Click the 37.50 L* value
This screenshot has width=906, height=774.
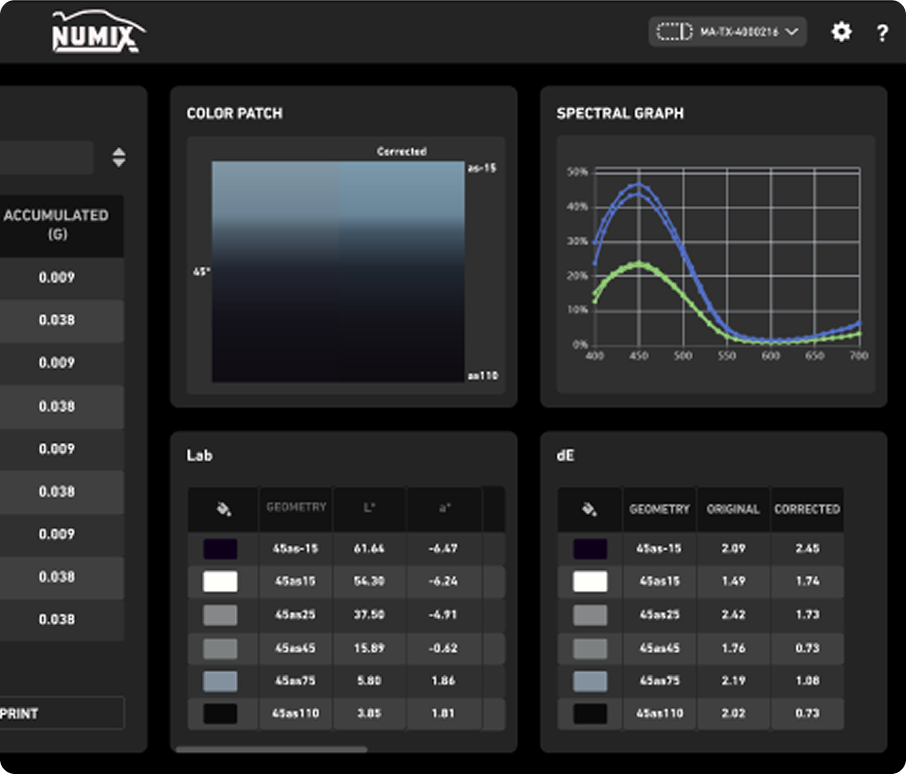click(369, 615)
